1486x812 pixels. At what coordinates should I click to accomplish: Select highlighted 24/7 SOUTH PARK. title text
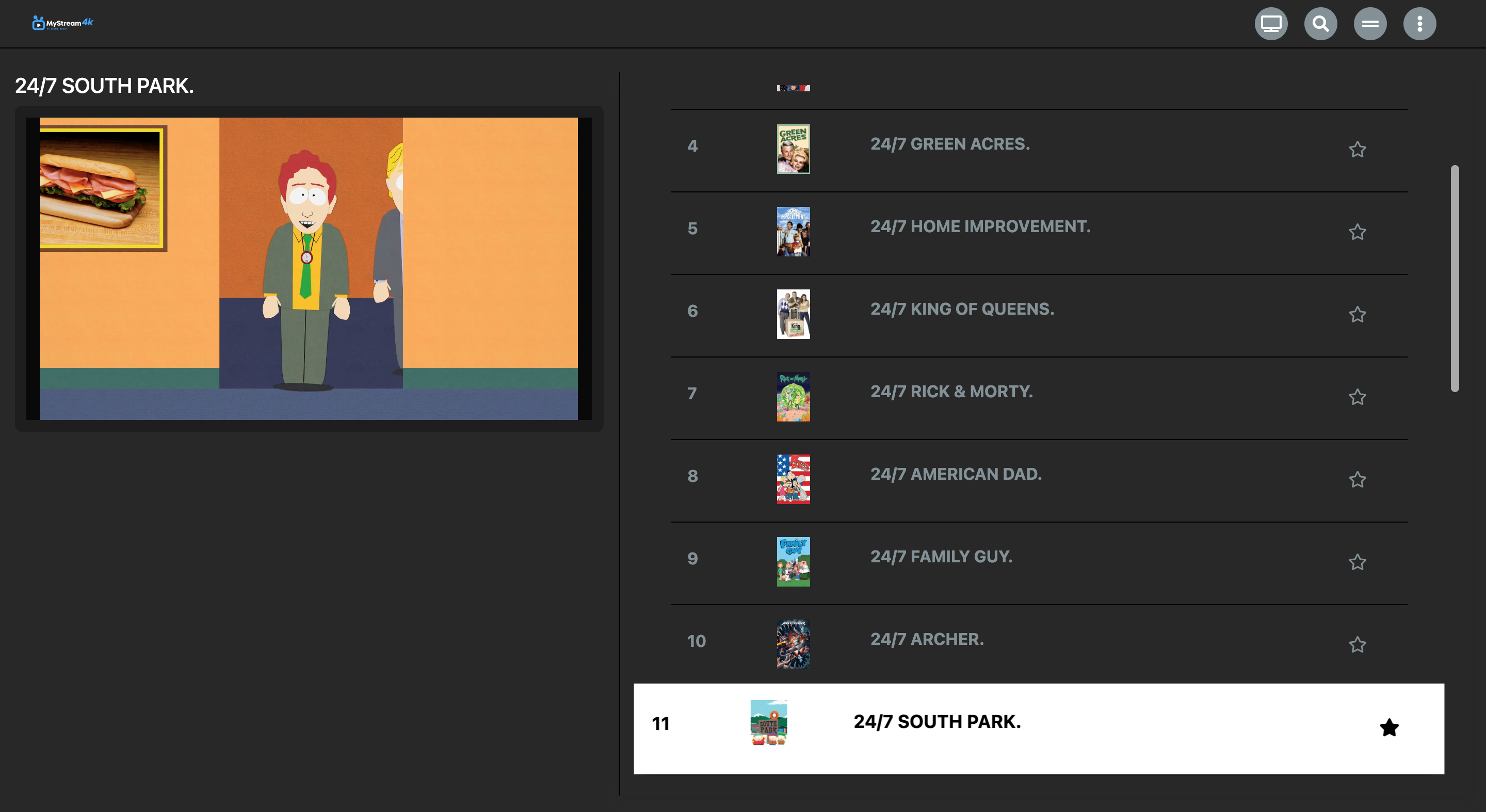938,721
